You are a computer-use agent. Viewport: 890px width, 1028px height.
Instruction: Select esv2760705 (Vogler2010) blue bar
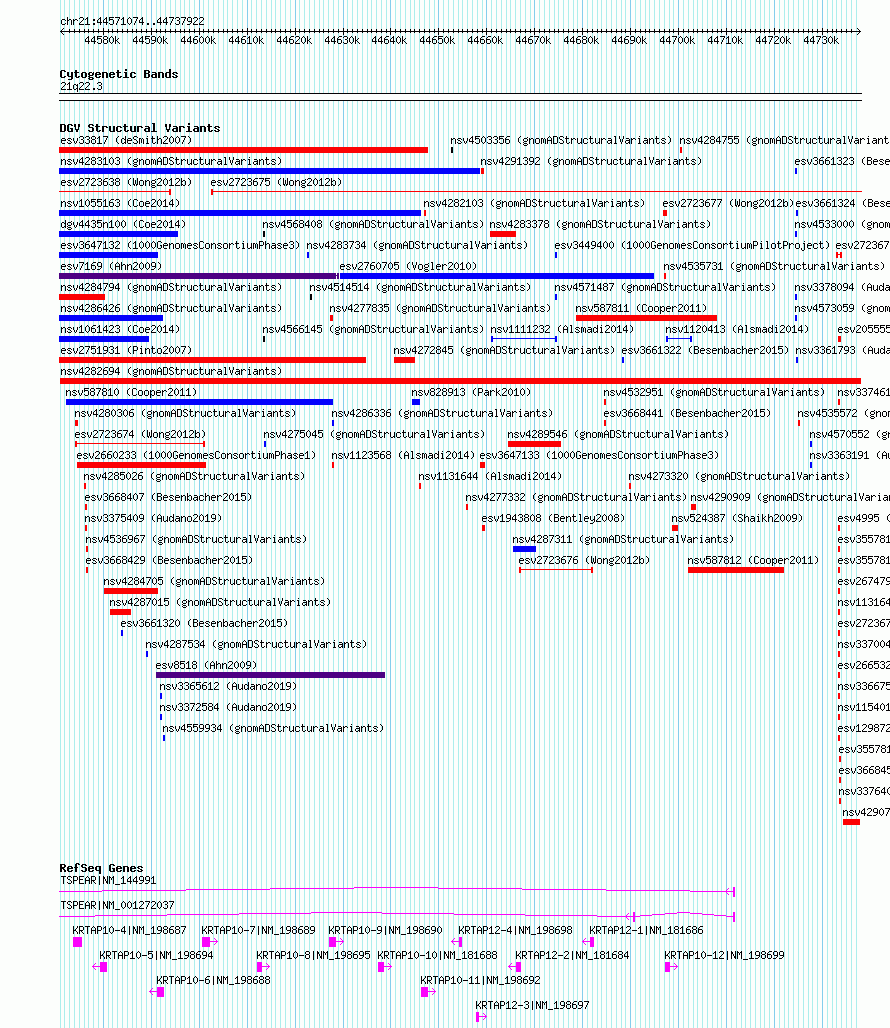[x=497, y=276]
